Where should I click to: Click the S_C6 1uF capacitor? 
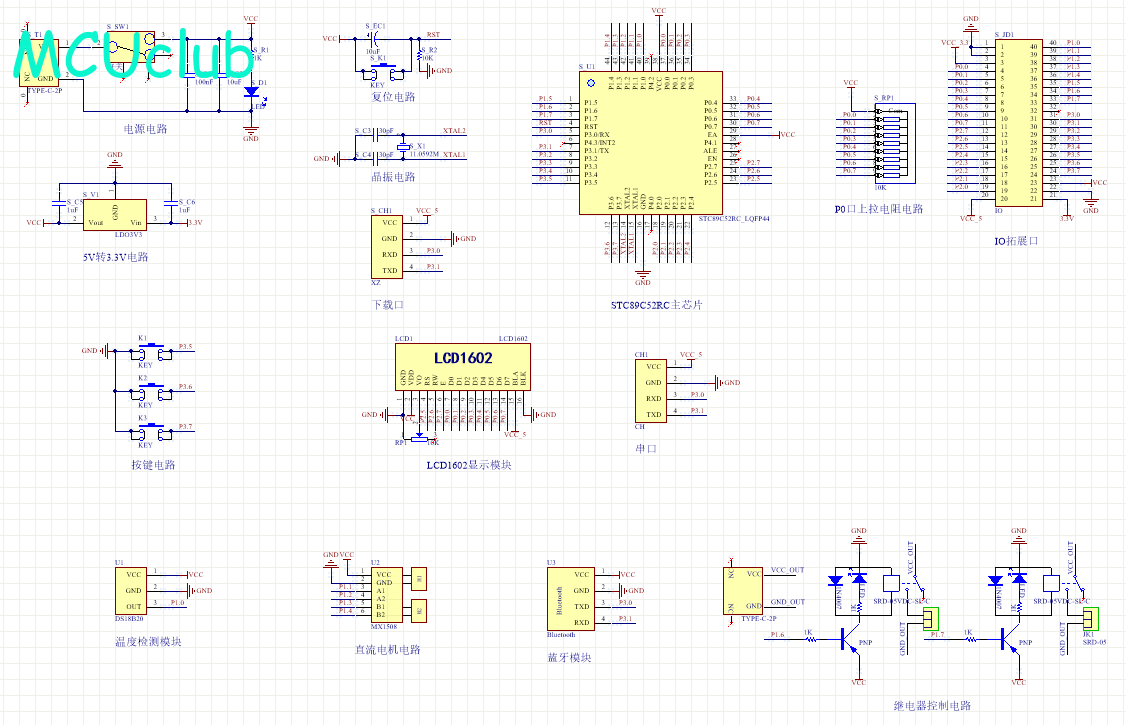pyautogui.click(x=171, y=204)
